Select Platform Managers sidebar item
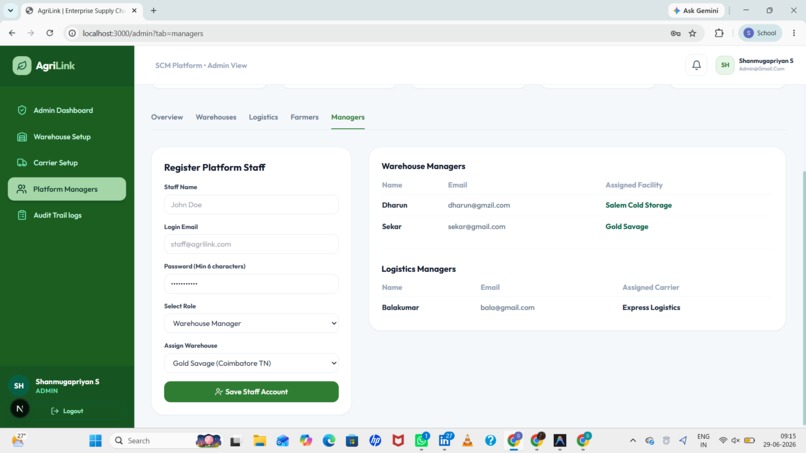This screenshot has width=806, height=453. [67, 189]
